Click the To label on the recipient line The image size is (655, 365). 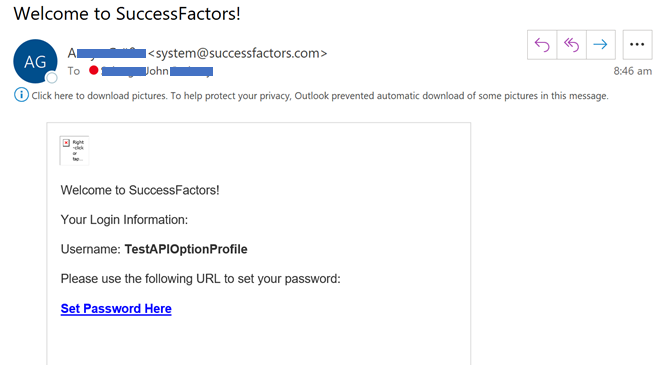74,71
